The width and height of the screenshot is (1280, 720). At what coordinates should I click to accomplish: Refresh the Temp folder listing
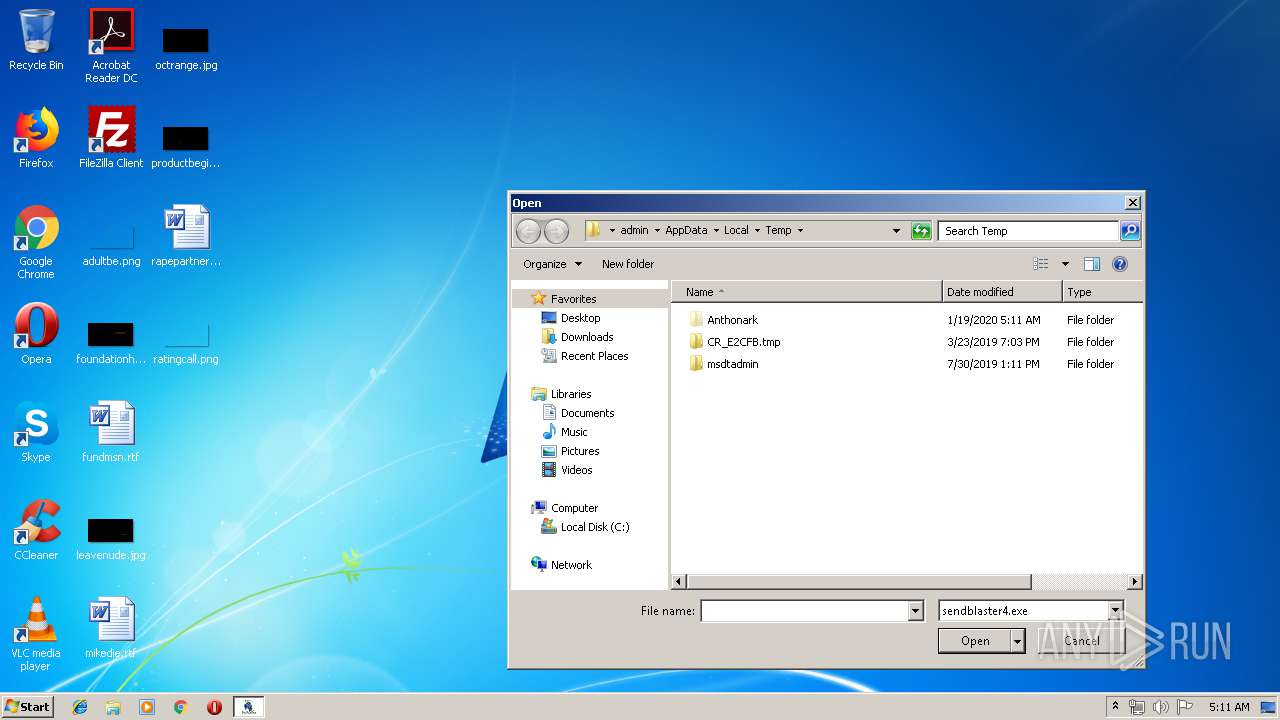pyautogui.click(x=921, y=231)
